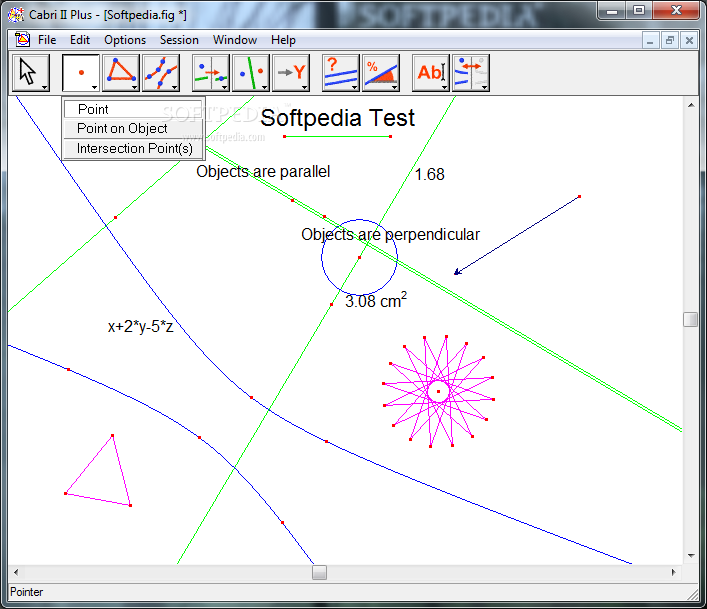Open the transformations tool with green line

click(251, 73)
